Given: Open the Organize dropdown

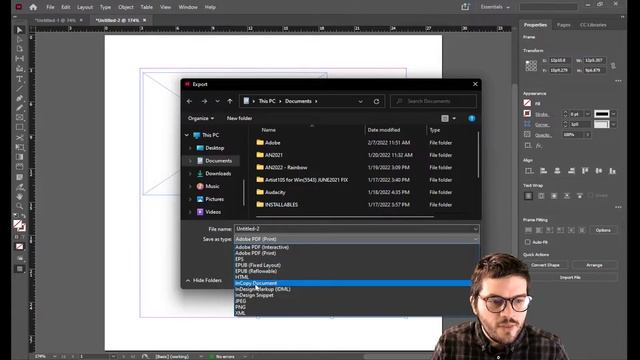Looking at the screenshot, I should (201, 118).
